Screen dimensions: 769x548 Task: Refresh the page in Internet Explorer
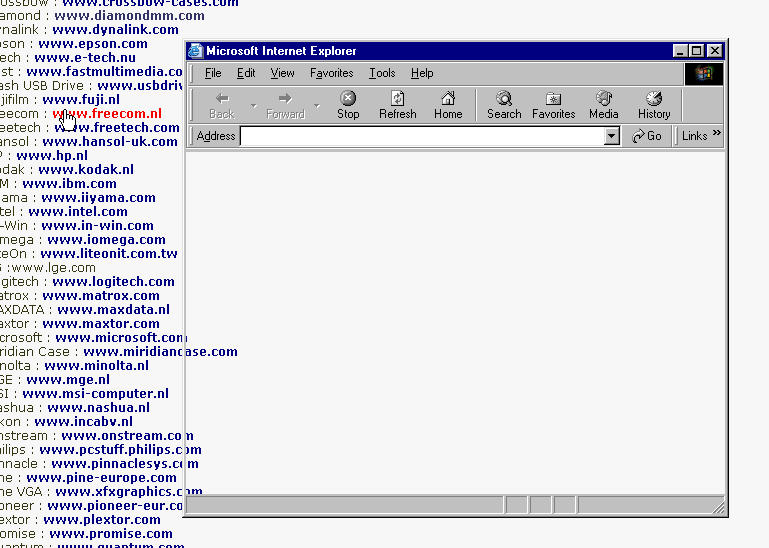click(398, 105)
